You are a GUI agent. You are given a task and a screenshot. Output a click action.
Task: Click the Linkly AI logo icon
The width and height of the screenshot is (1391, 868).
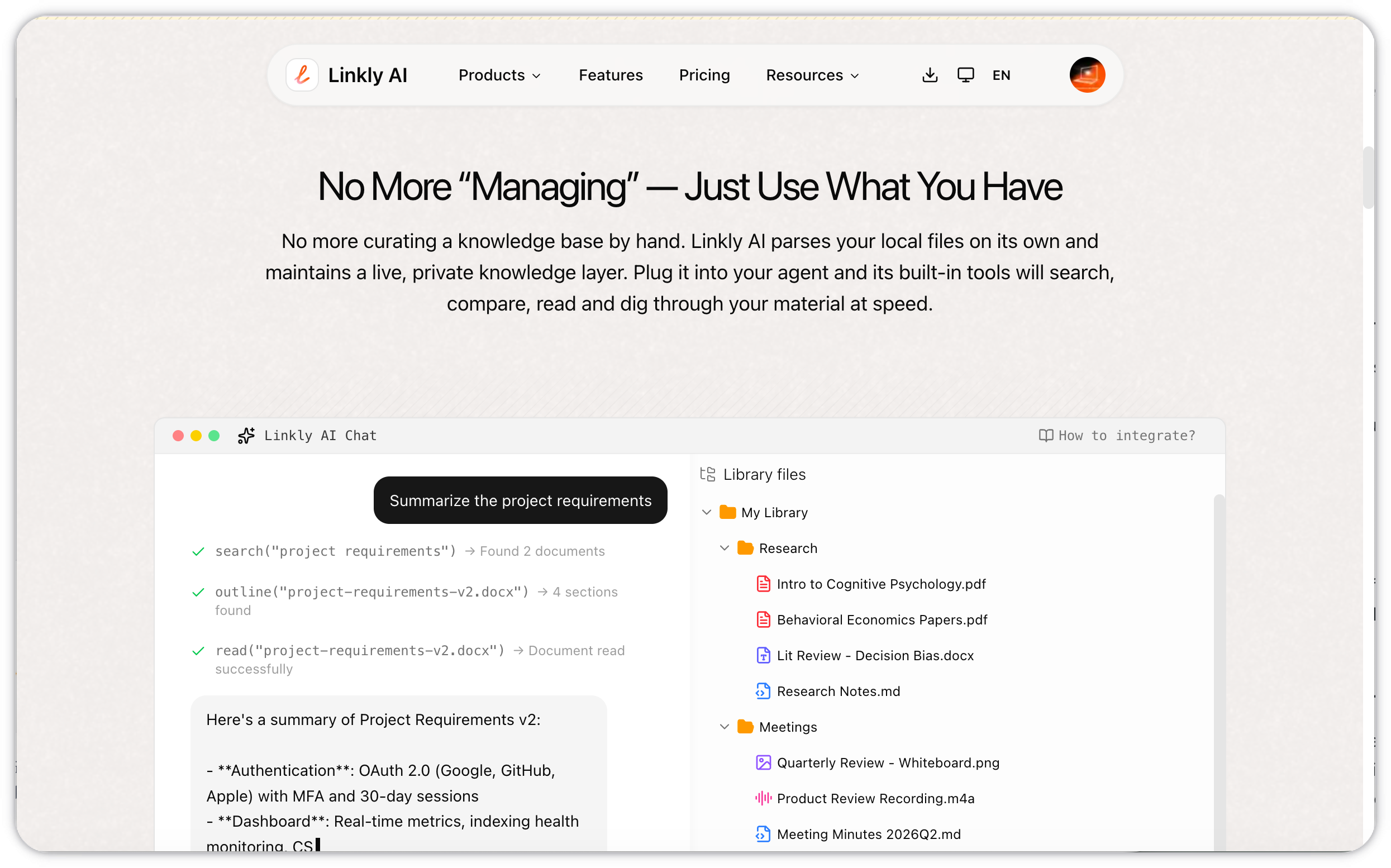(302, 75)
